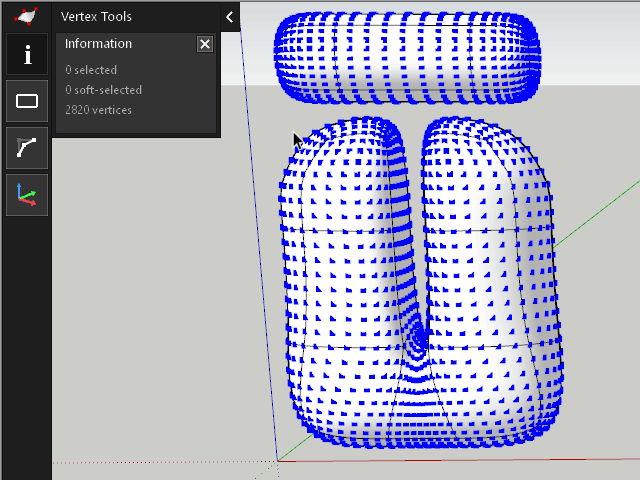This screenshot has width=640, height=480.
Task: Click the top capsule-shaped mesh
Action: (407, 57)
